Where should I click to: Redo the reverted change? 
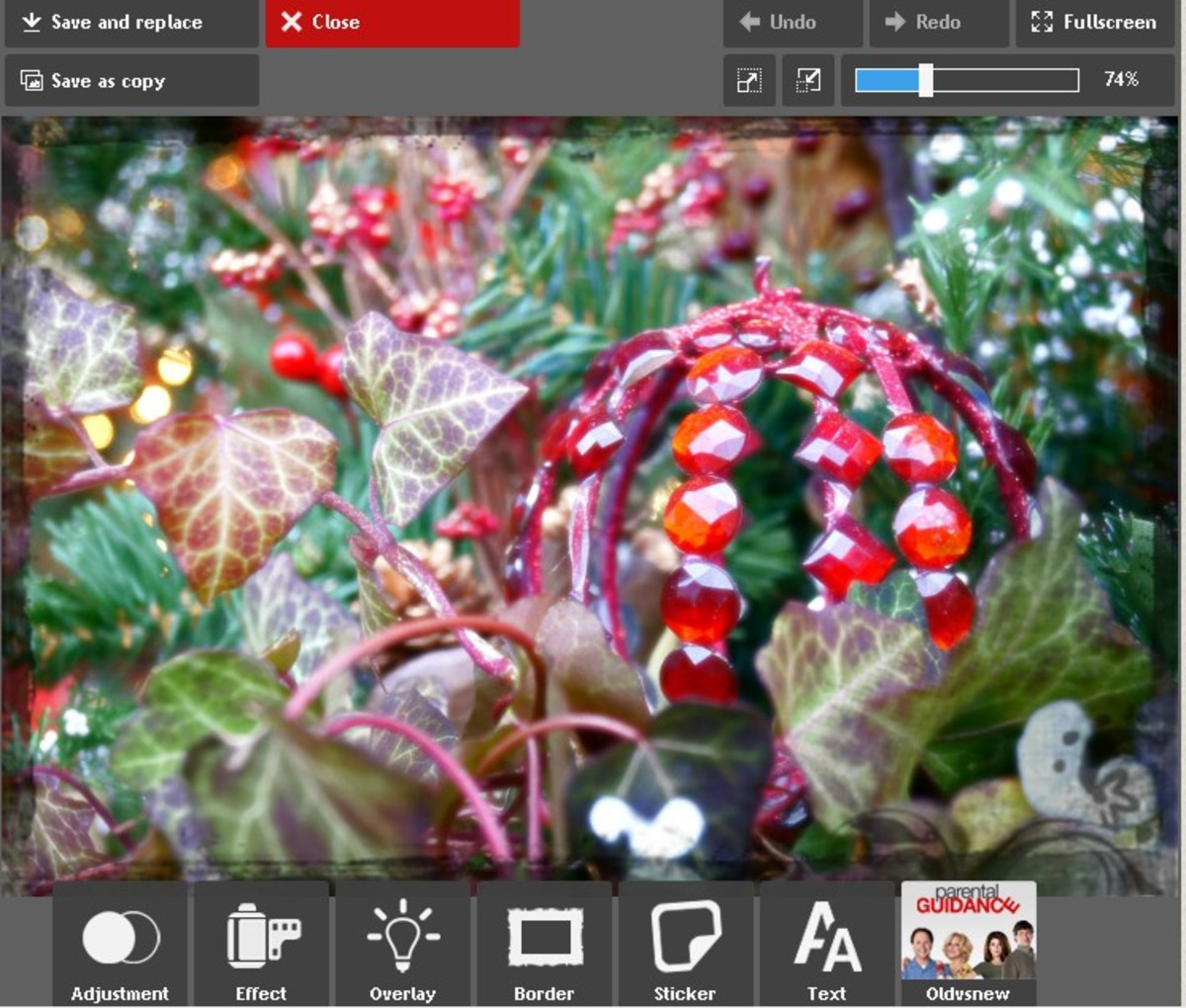pos(937,22)
